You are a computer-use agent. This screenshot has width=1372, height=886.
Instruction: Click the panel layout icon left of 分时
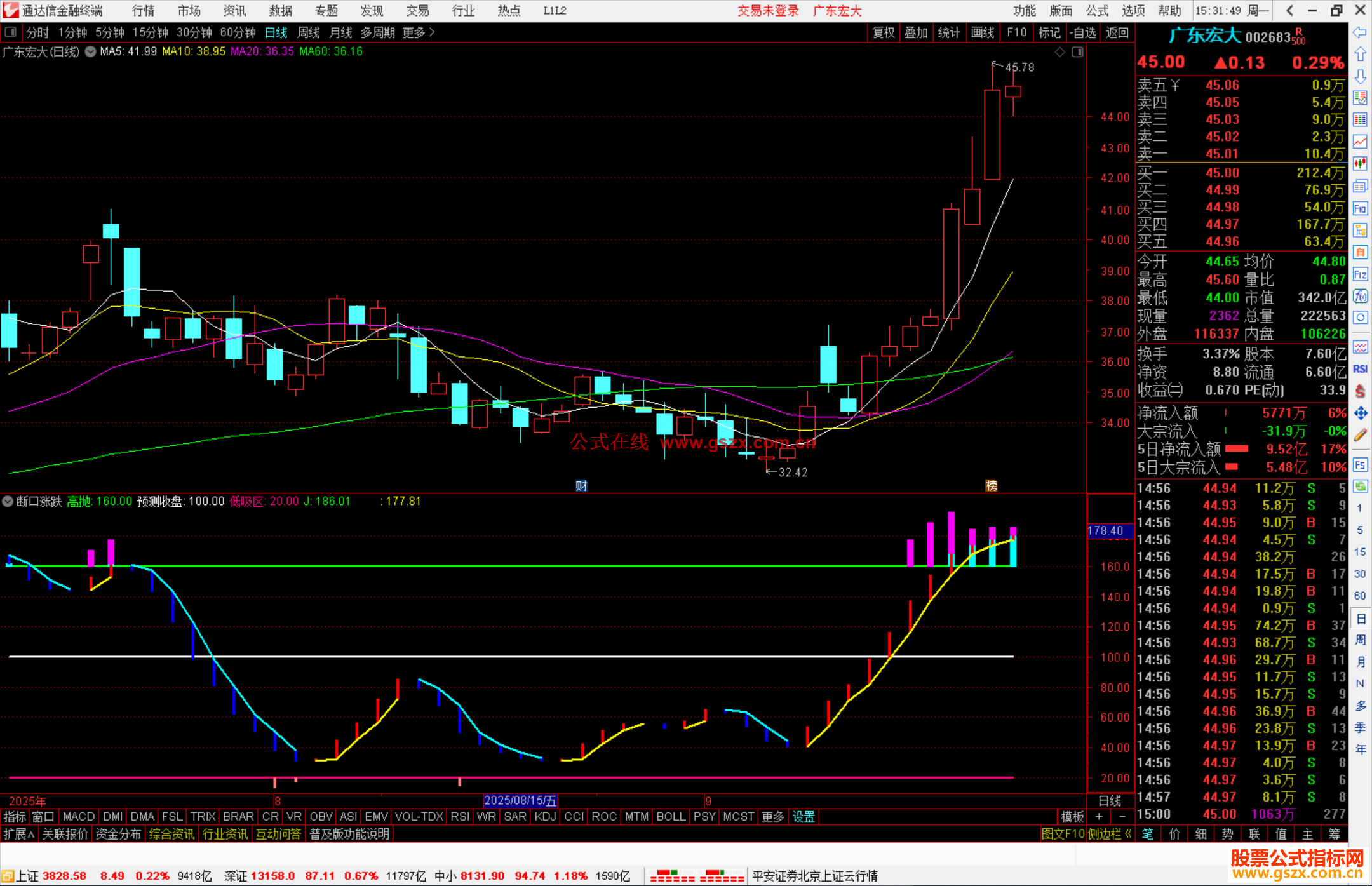[x=11, y=32]
